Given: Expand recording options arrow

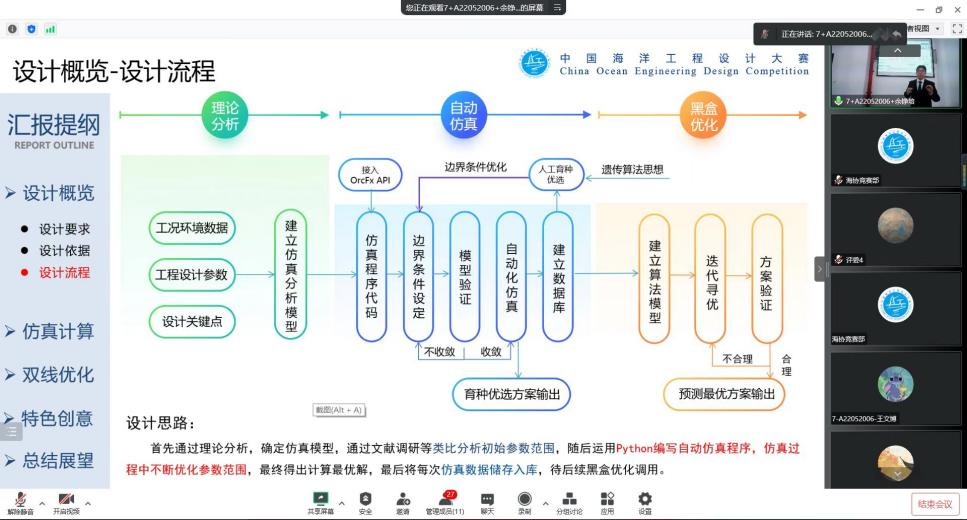Looking at the screenshot, I should point(544,502).
